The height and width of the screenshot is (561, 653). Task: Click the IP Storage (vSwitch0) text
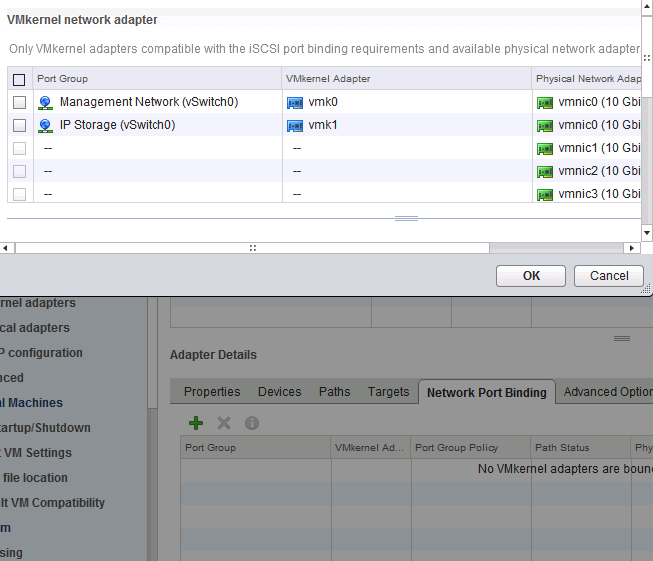pos(117,125)
